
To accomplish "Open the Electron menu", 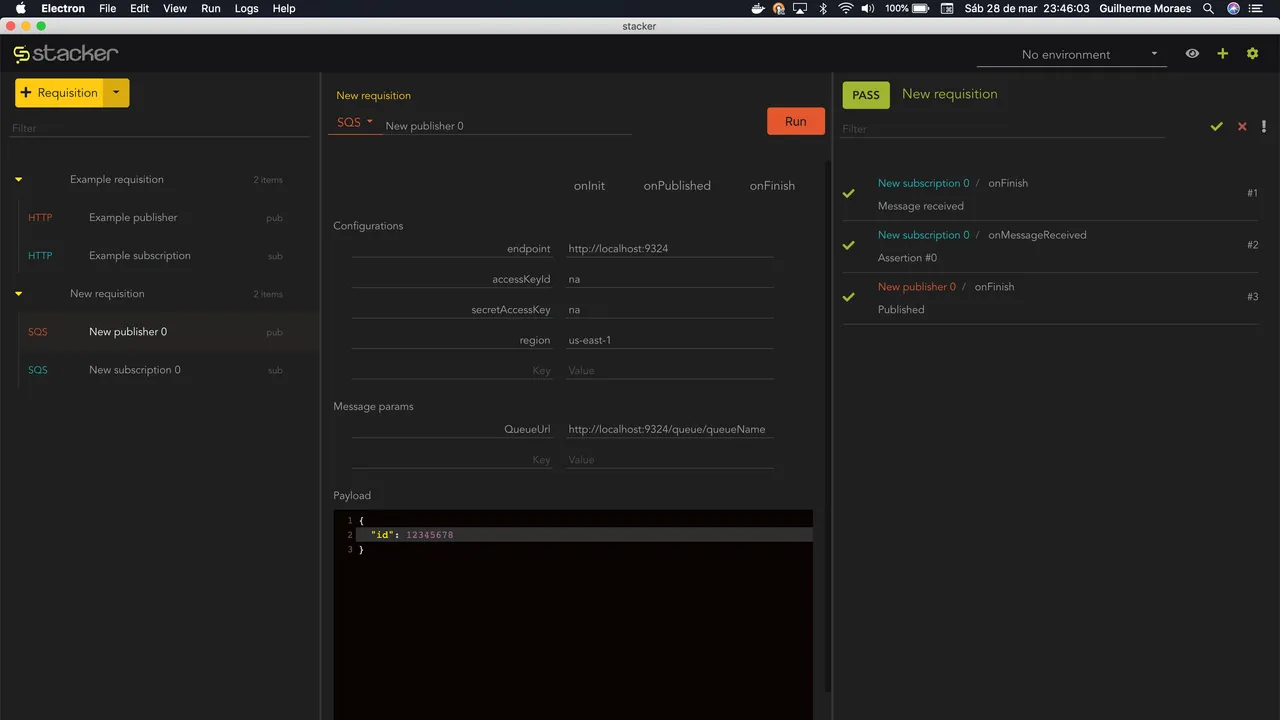I will (63, 8).
